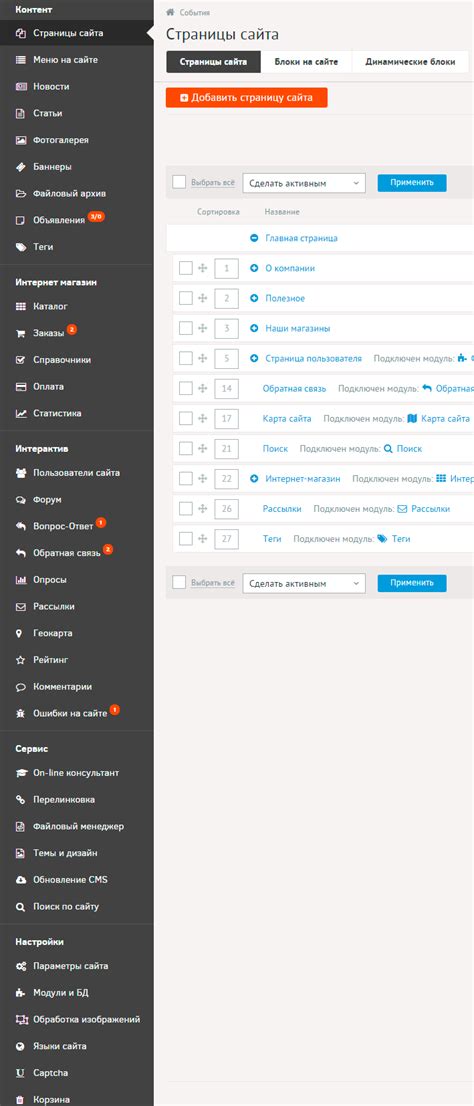Click the cloud icon for Обновление CMS
Image resolution: width=474 pixels, height=1106 pixels.
click(x=20, y=880)
